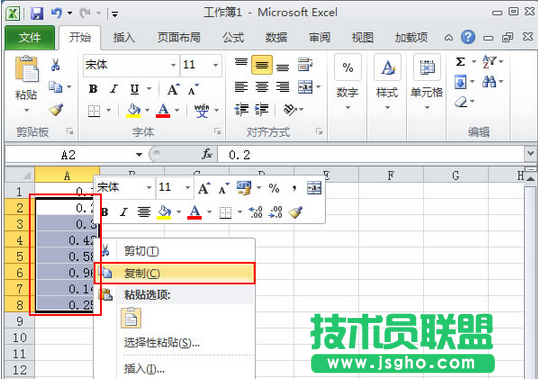This screenshot has height=379, width=538.
Task: Choose 插入(I)... from the context menu
Action: pos(175,369)
